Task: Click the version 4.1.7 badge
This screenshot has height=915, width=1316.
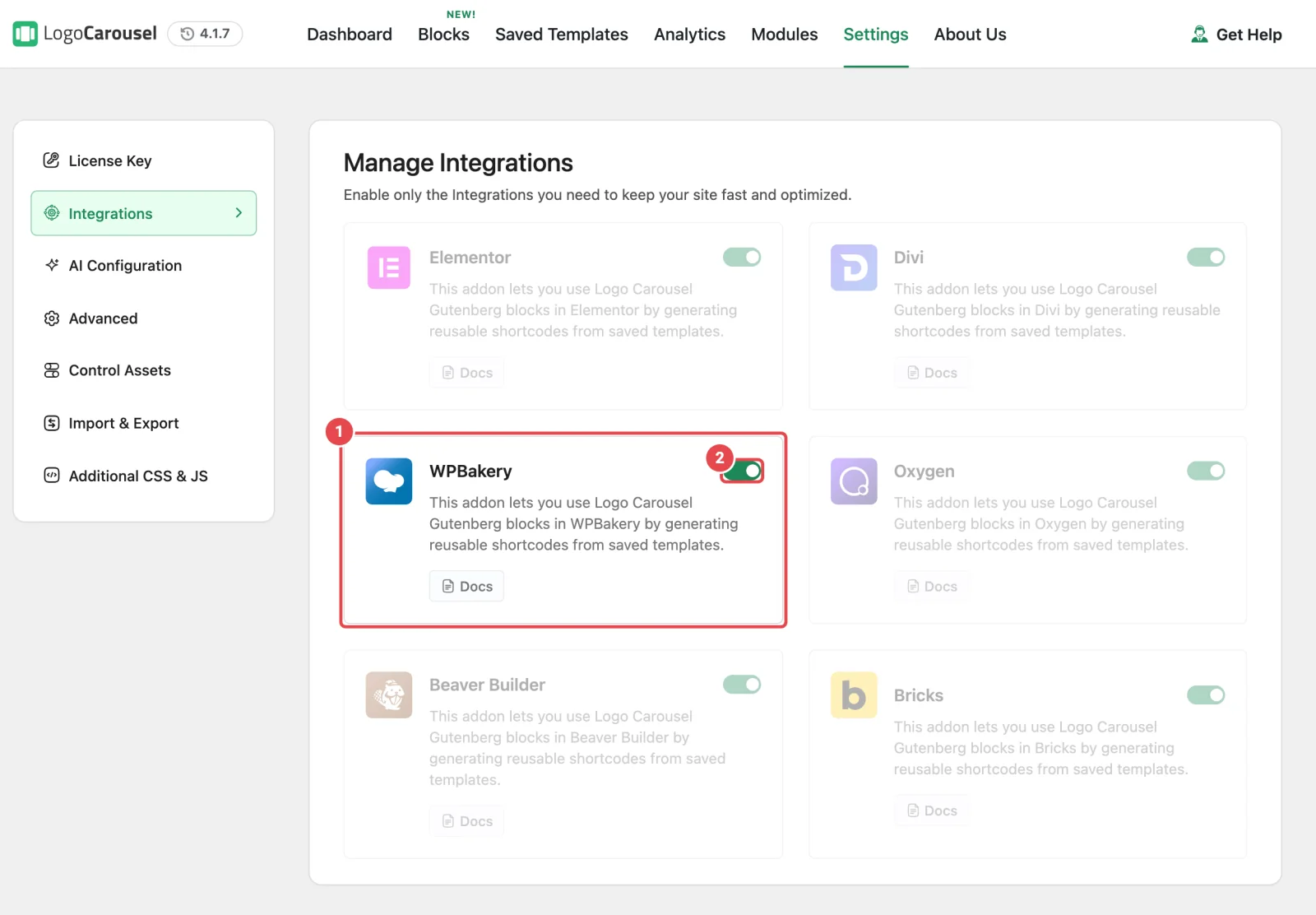Action: [x=205, y=34]
